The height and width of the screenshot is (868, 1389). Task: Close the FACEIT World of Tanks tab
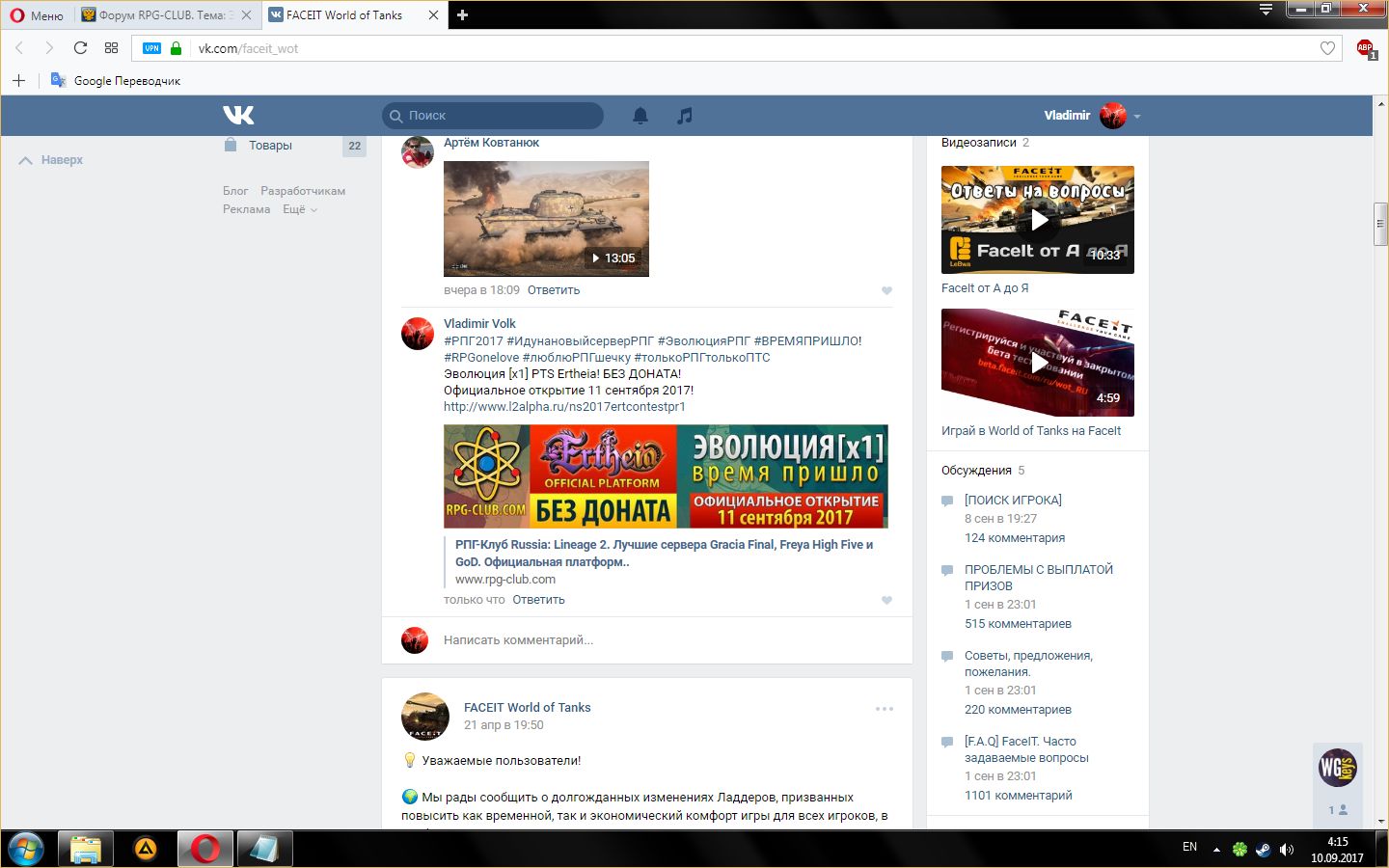[433, 15]
